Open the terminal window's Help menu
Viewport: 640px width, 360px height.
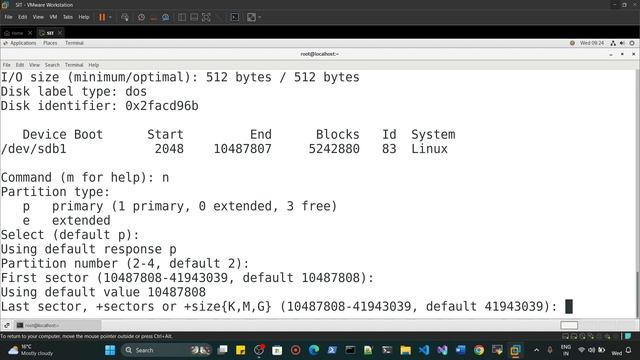93,65
